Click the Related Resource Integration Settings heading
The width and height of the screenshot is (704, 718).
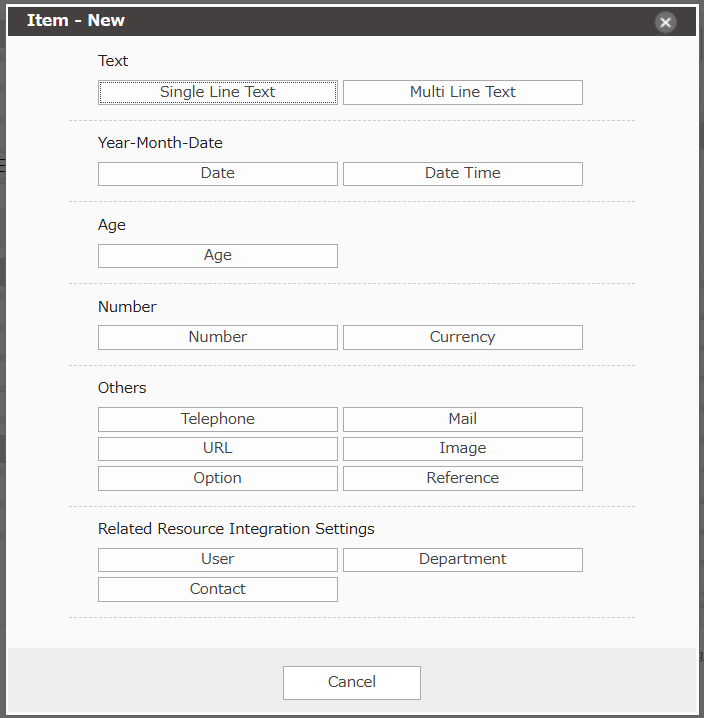click(236, 528)
